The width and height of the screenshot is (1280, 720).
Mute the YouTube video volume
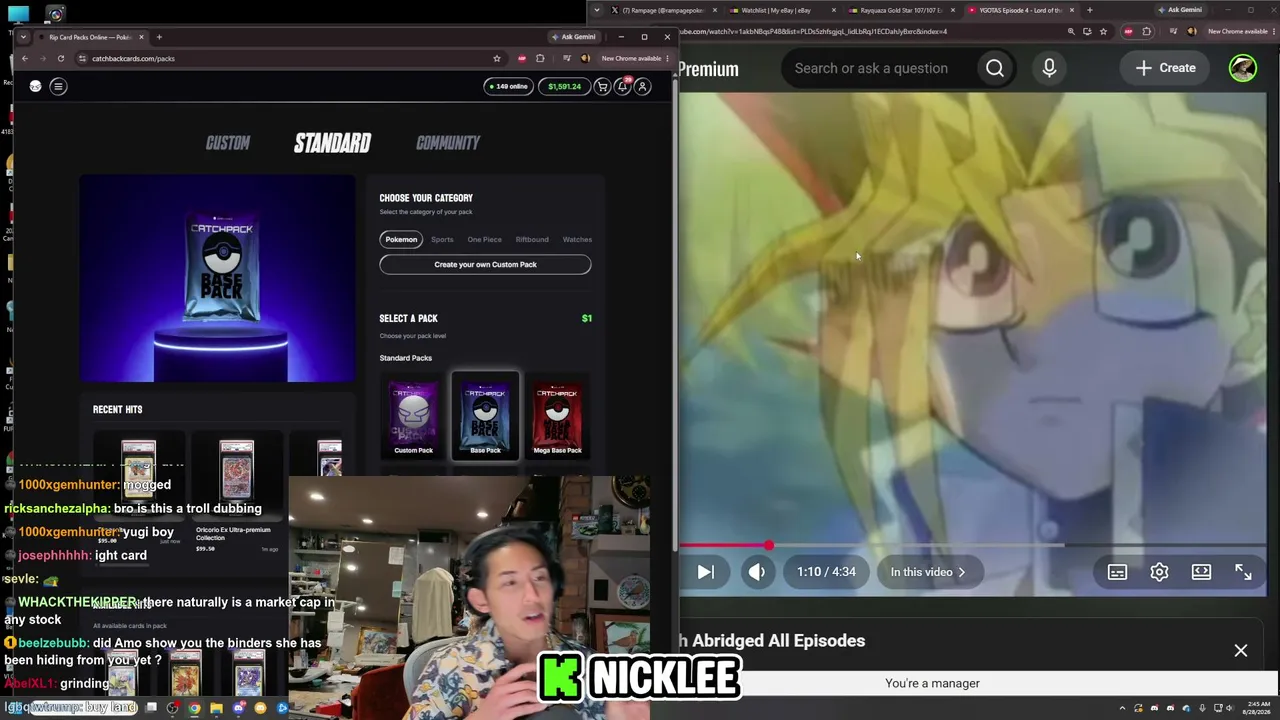tap(757, 572)
